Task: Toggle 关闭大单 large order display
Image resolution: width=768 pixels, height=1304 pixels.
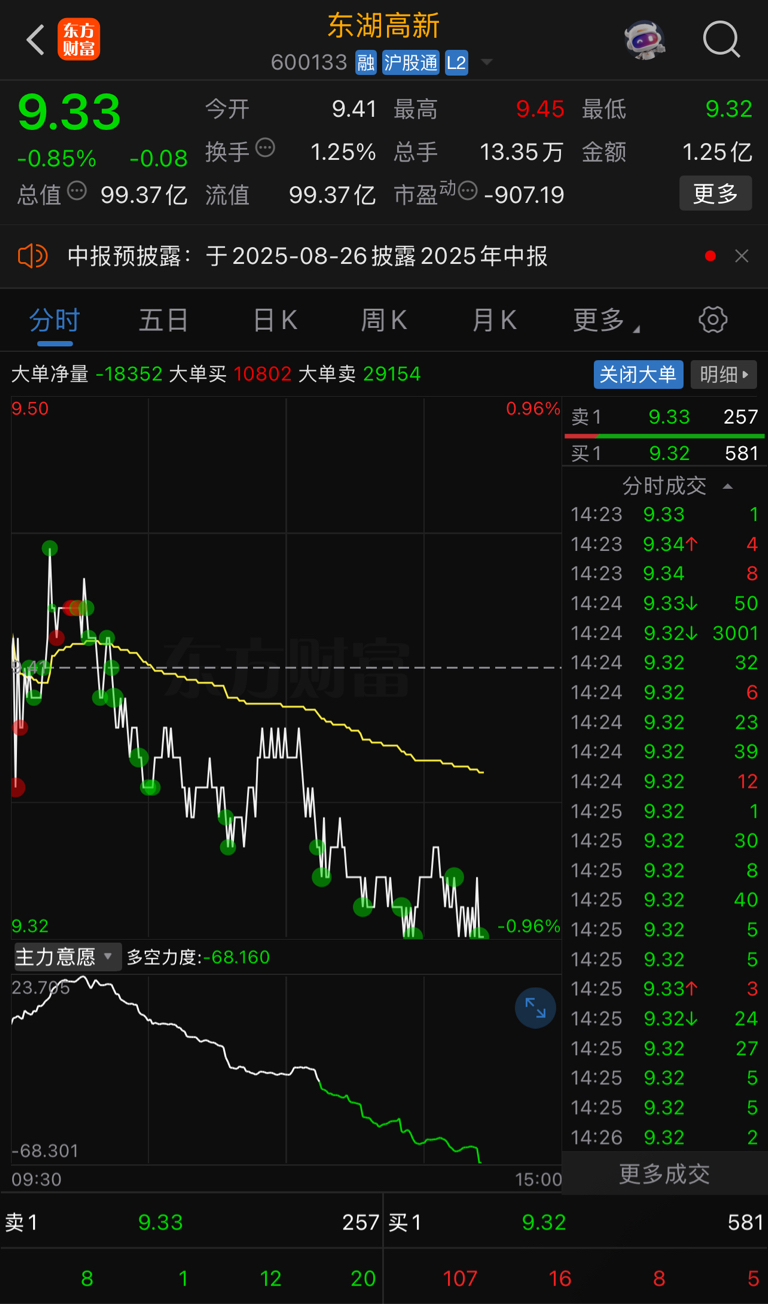Action: [639, 374]
